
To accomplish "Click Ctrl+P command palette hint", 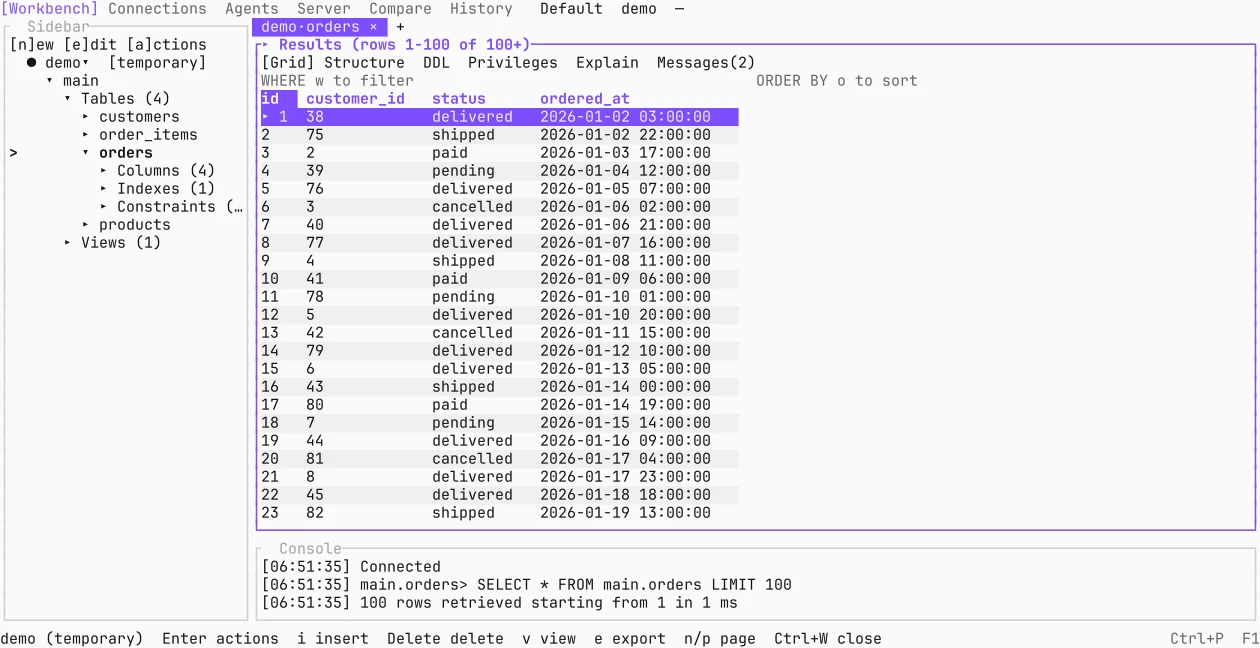I will click(x=1197, y=639).
